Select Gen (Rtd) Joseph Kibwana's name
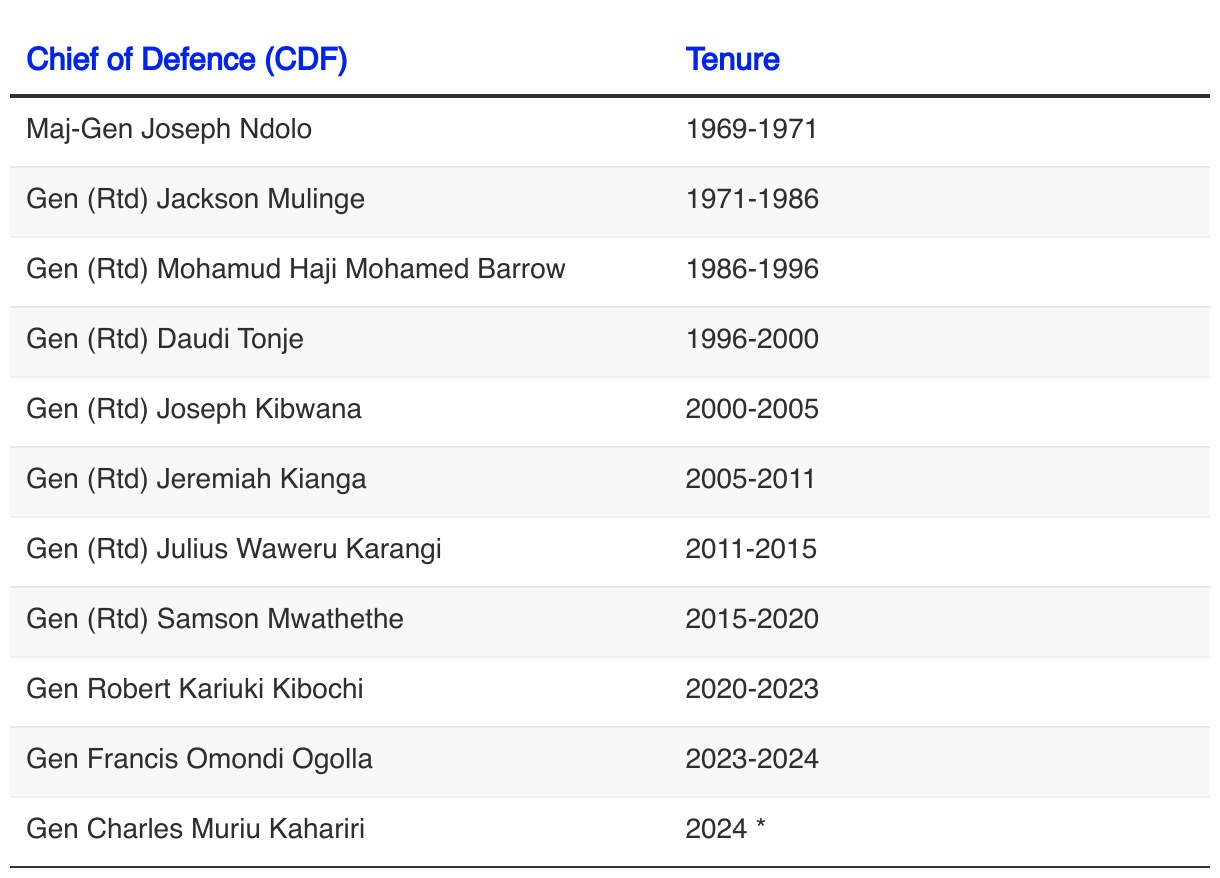This screenshot has width=1220, height=878. [x=194, y=409]
